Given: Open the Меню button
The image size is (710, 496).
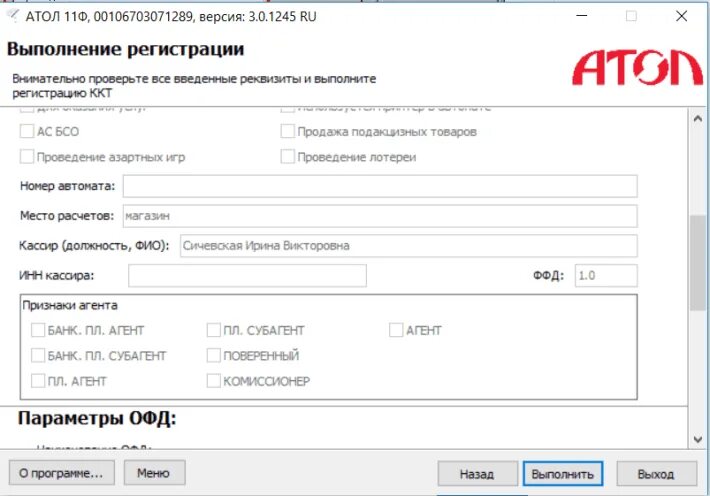Looking at the screenshot, I should coord(154,473).
